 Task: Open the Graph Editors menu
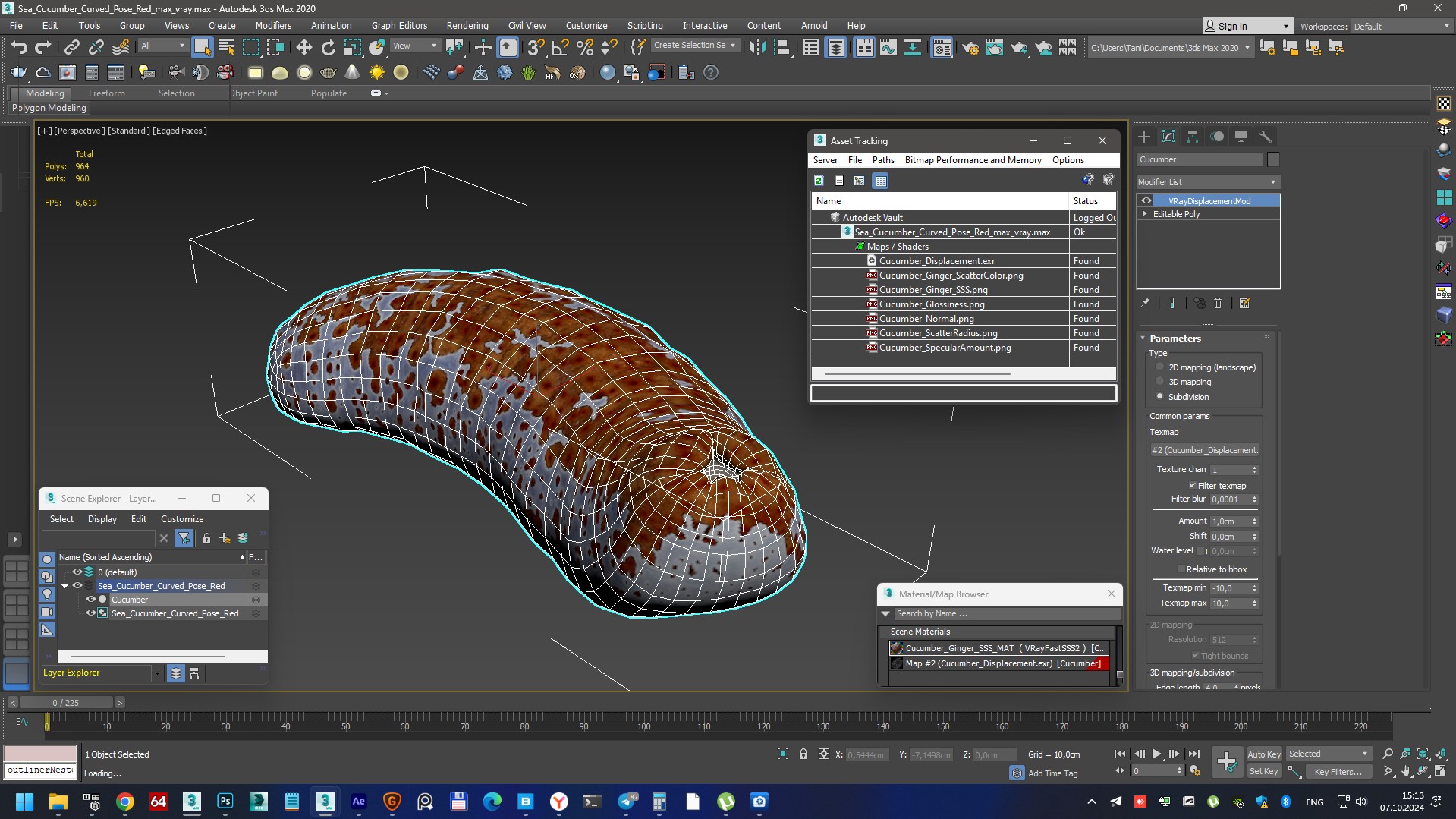[400, 25]
